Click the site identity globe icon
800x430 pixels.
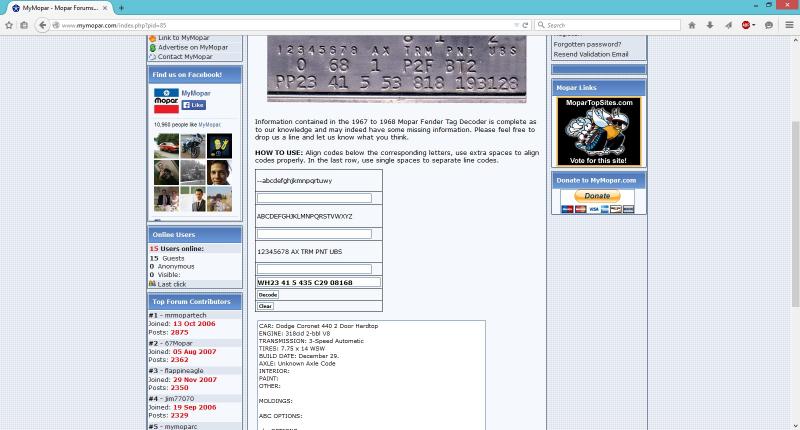click(x=56, y=25)
